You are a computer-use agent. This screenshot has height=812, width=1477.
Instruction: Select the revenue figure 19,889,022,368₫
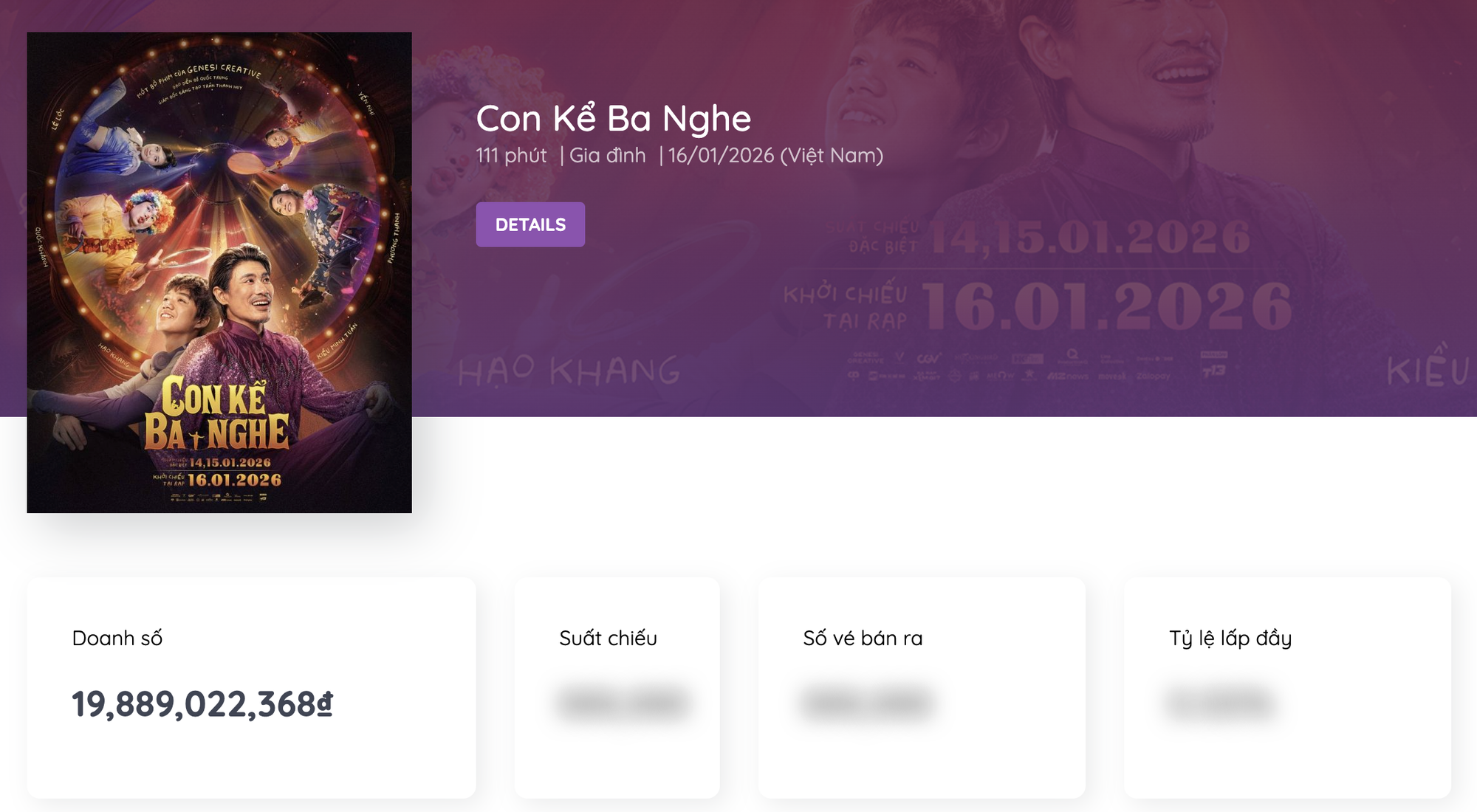(202, 703)
